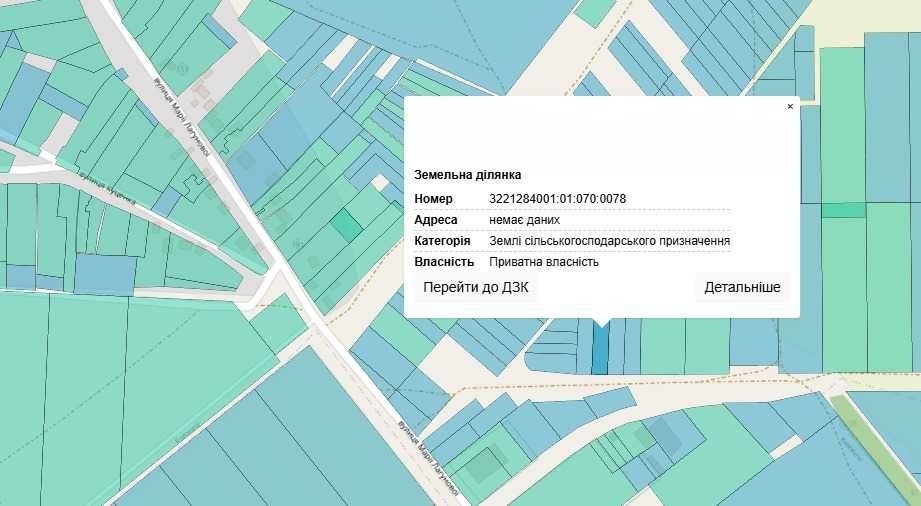This screenshot has height=506, width=921.
Task: Select the Землі сільськогосподарського призначення category value
Action: tap(610, 241)
